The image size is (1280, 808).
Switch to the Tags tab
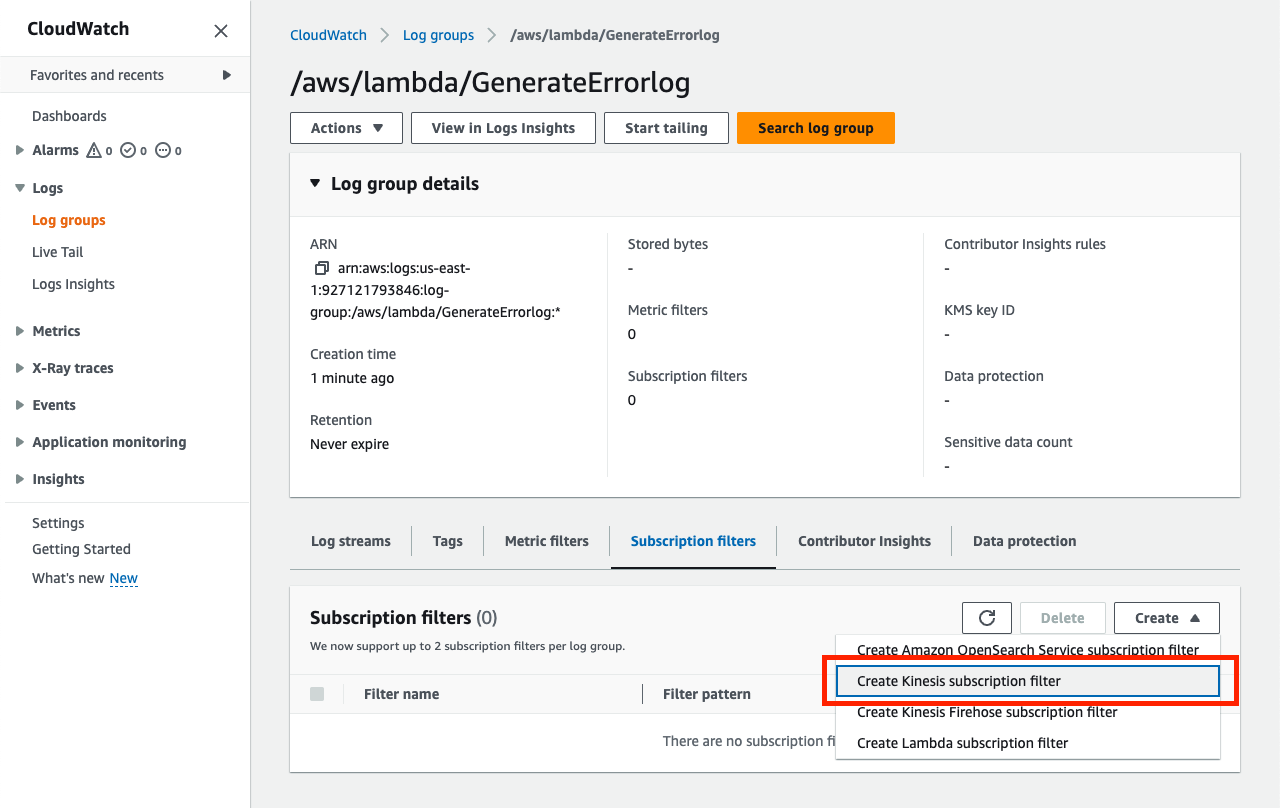[x=448, y=541]
